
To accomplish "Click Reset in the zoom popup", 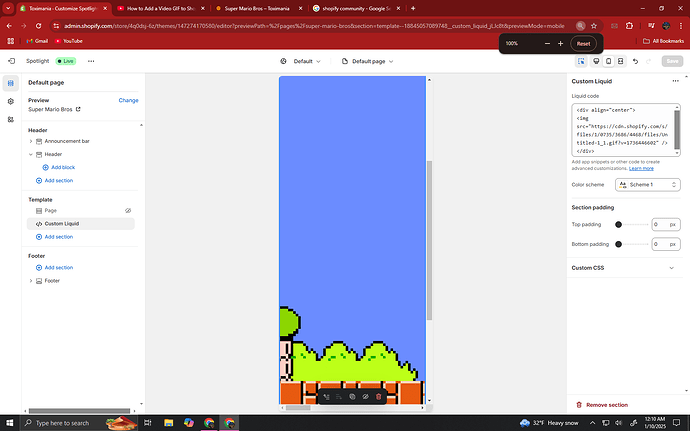I will pos(584,44).
